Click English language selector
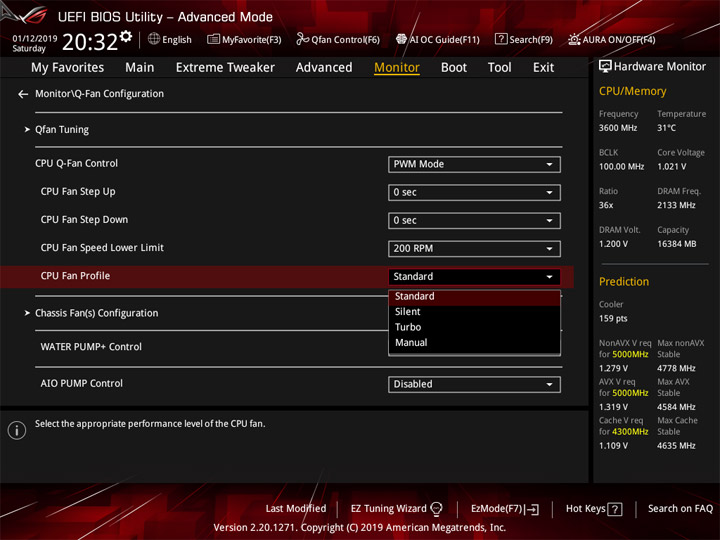The width and height of the screenshot is (720, 540). 177,40
